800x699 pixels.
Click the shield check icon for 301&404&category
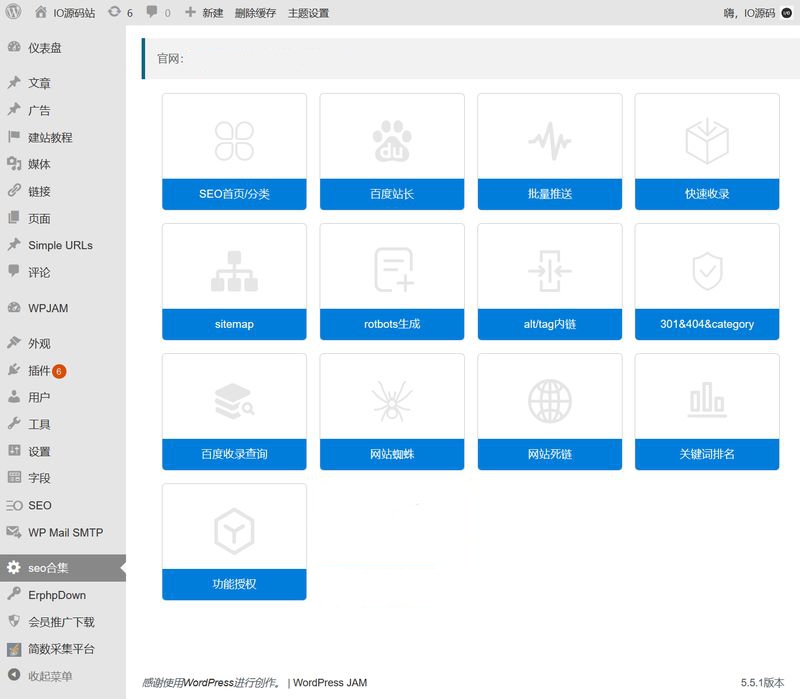(x=707, y=271)
